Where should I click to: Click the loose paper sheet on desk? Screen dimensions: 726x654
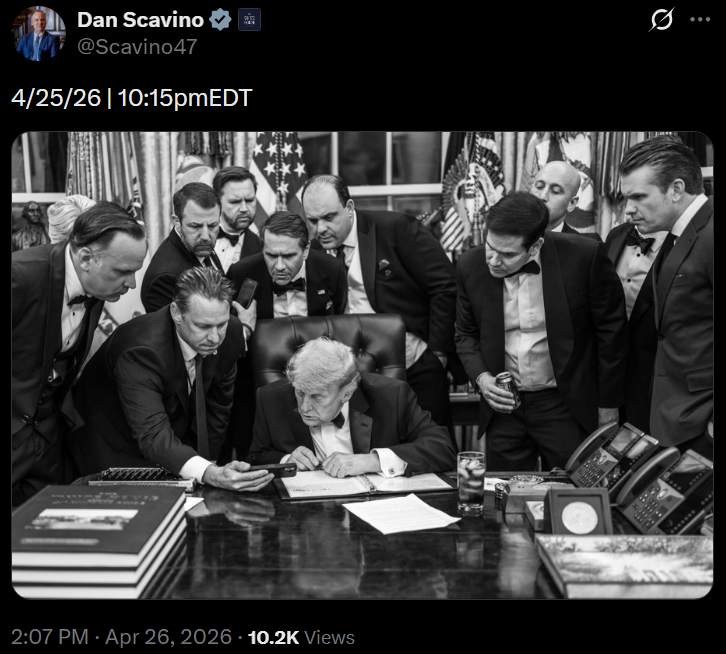pos(401,513)
